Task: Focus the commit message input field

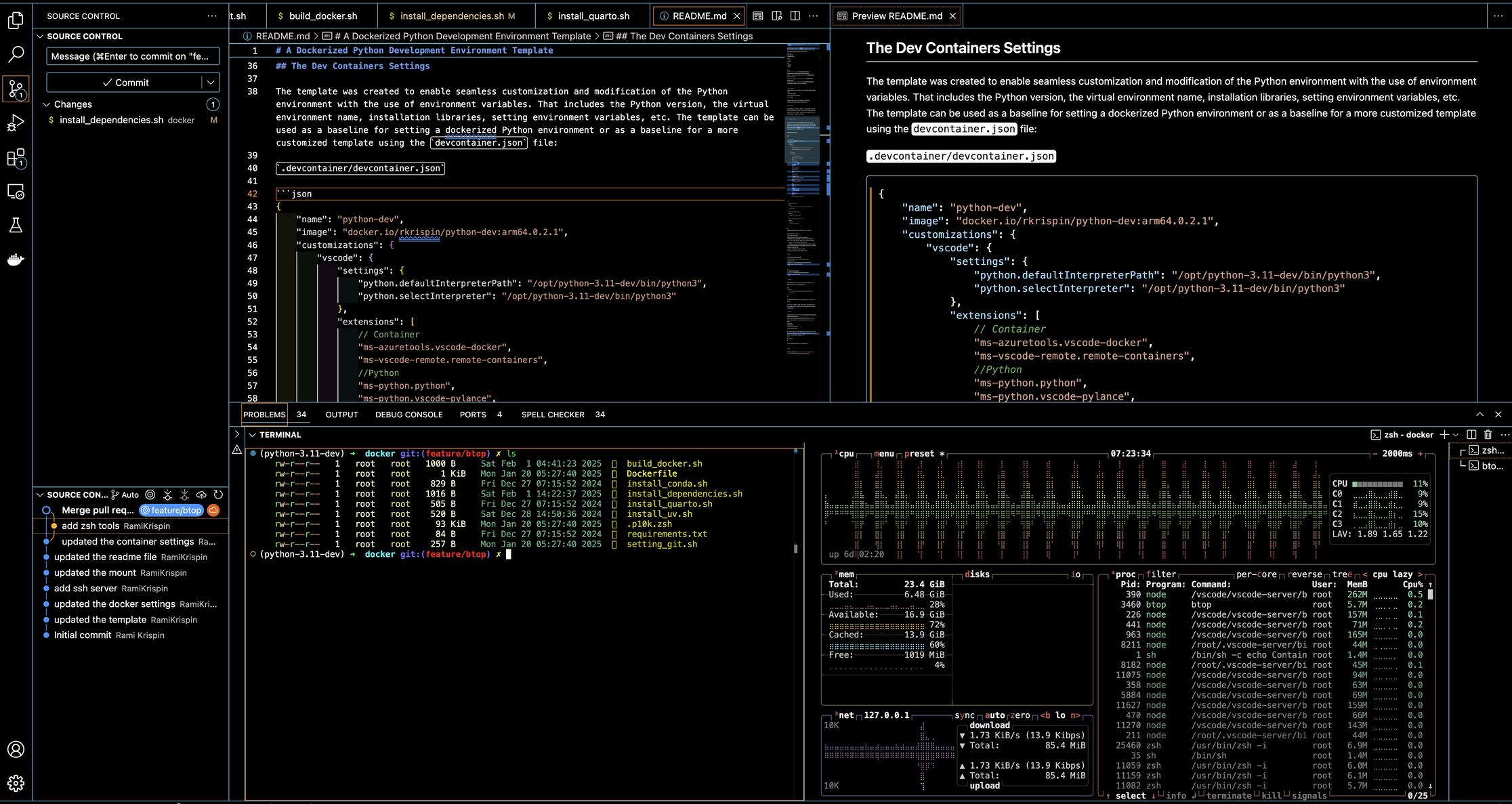Action: point(132,56)
